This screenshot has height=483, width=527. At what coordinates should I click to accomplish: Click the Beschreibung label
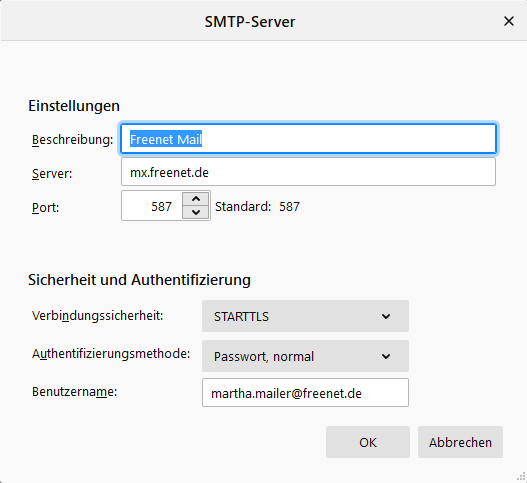tap(73, 140)
